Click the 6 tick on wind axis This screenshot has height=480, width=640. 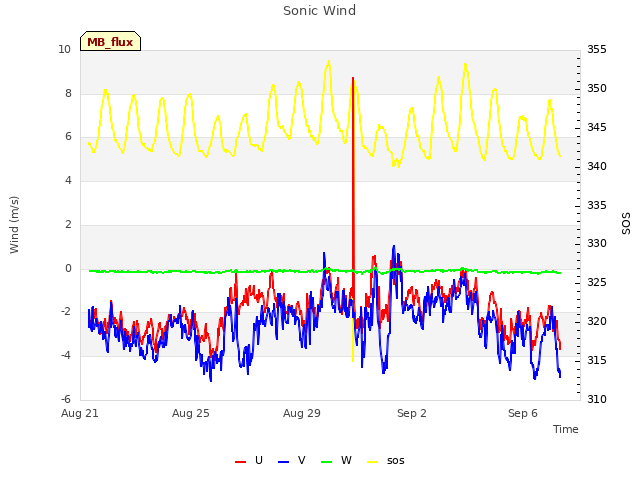pyautogui.click(x=68, y=137)
